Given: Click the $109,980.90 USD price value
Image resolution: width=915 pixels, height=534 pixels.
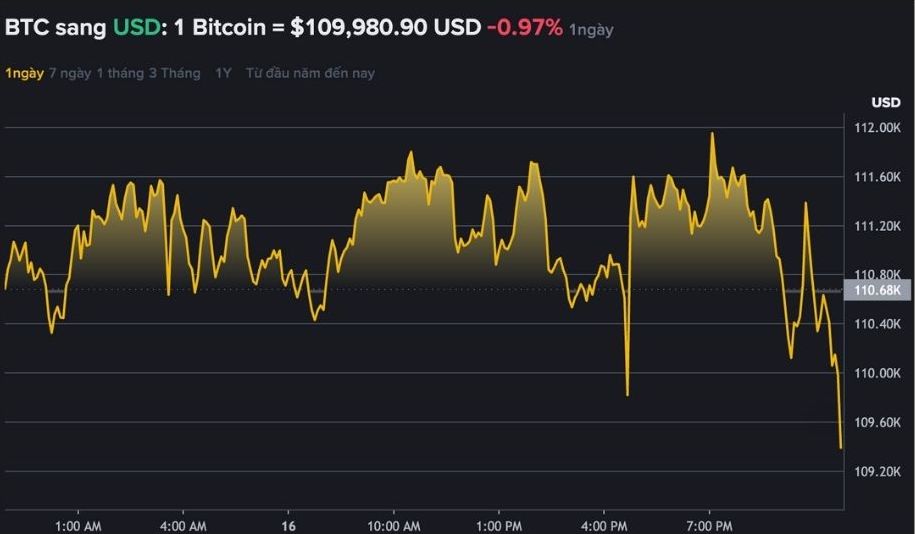Looking at the screenshot, I should [x=385, y=27].
